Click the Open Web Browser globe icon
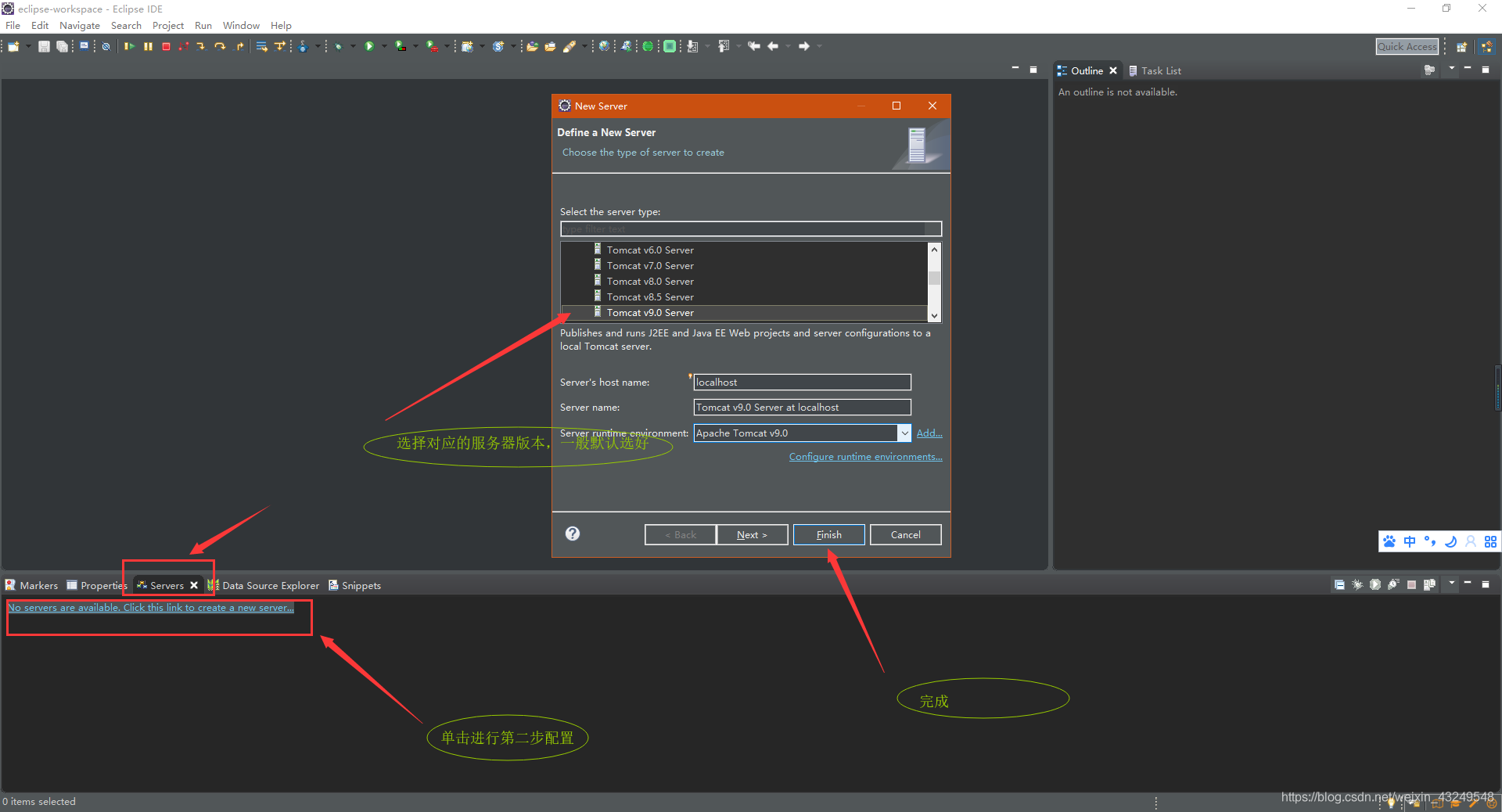The image size is (1502, 812). tap(604, 46)
